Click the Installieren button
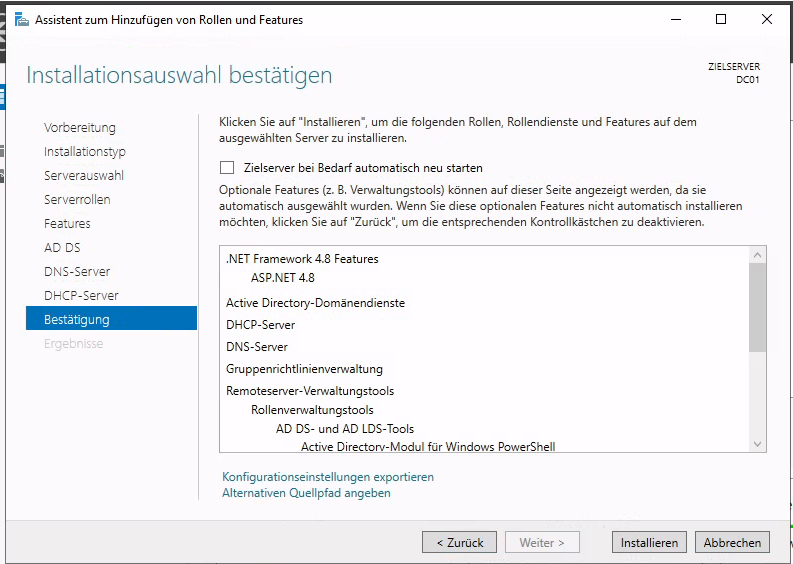The width and height of the screenshot is (793, 564). click(x=649, y=542)
